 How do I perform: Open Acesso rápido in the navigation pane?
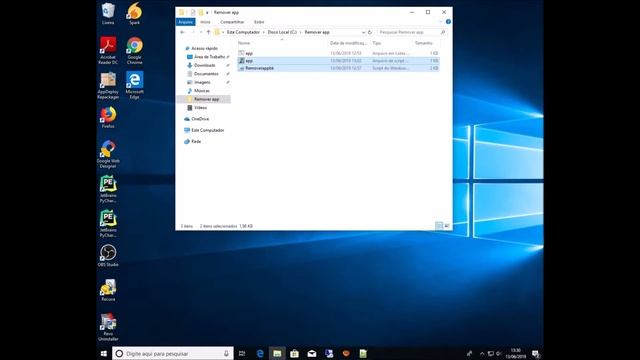(204, 48)
